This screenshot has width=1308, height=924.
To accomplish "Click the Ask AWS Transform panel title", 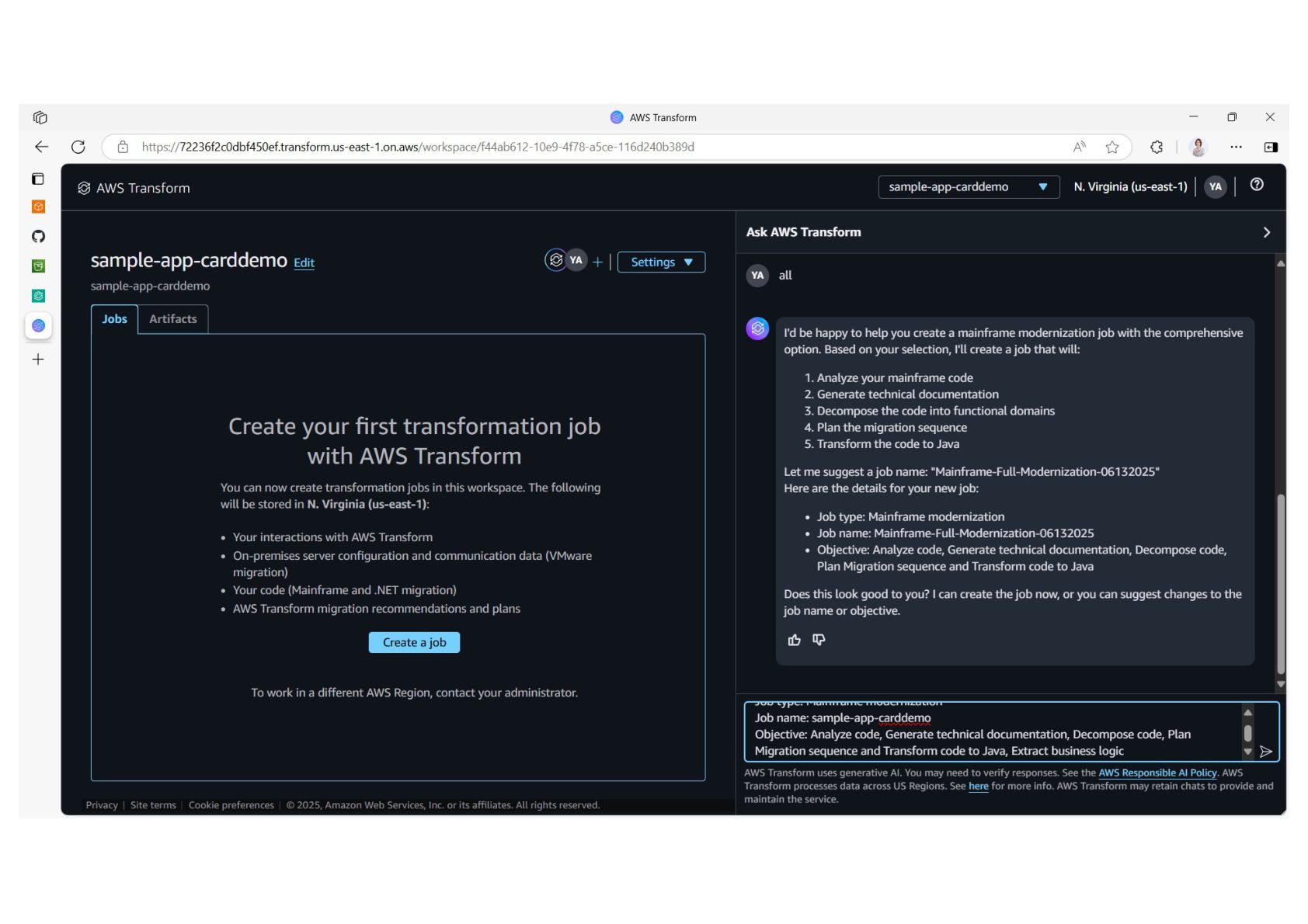I will [x=803, y=232].
